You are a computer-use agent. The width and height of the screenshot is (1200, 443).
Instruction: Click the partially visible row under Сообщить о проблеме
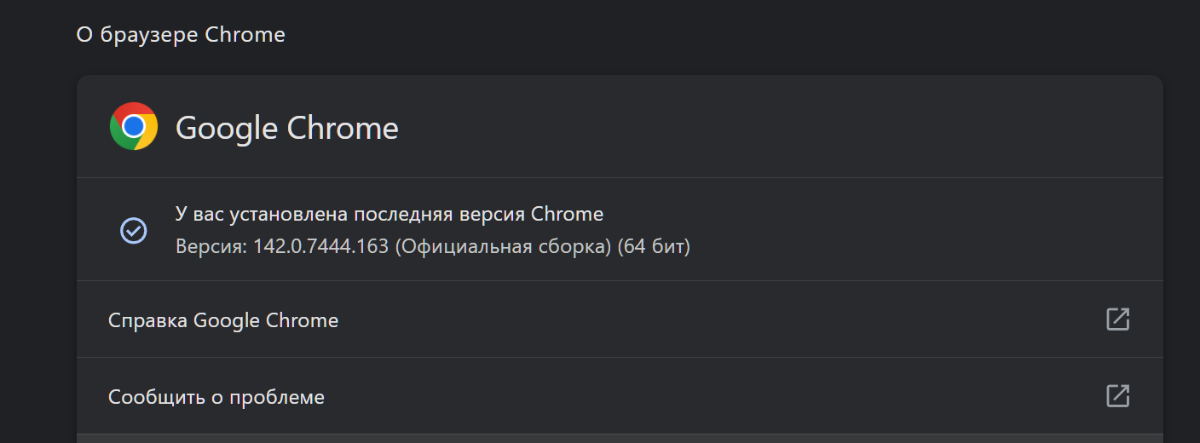[620, 438]
